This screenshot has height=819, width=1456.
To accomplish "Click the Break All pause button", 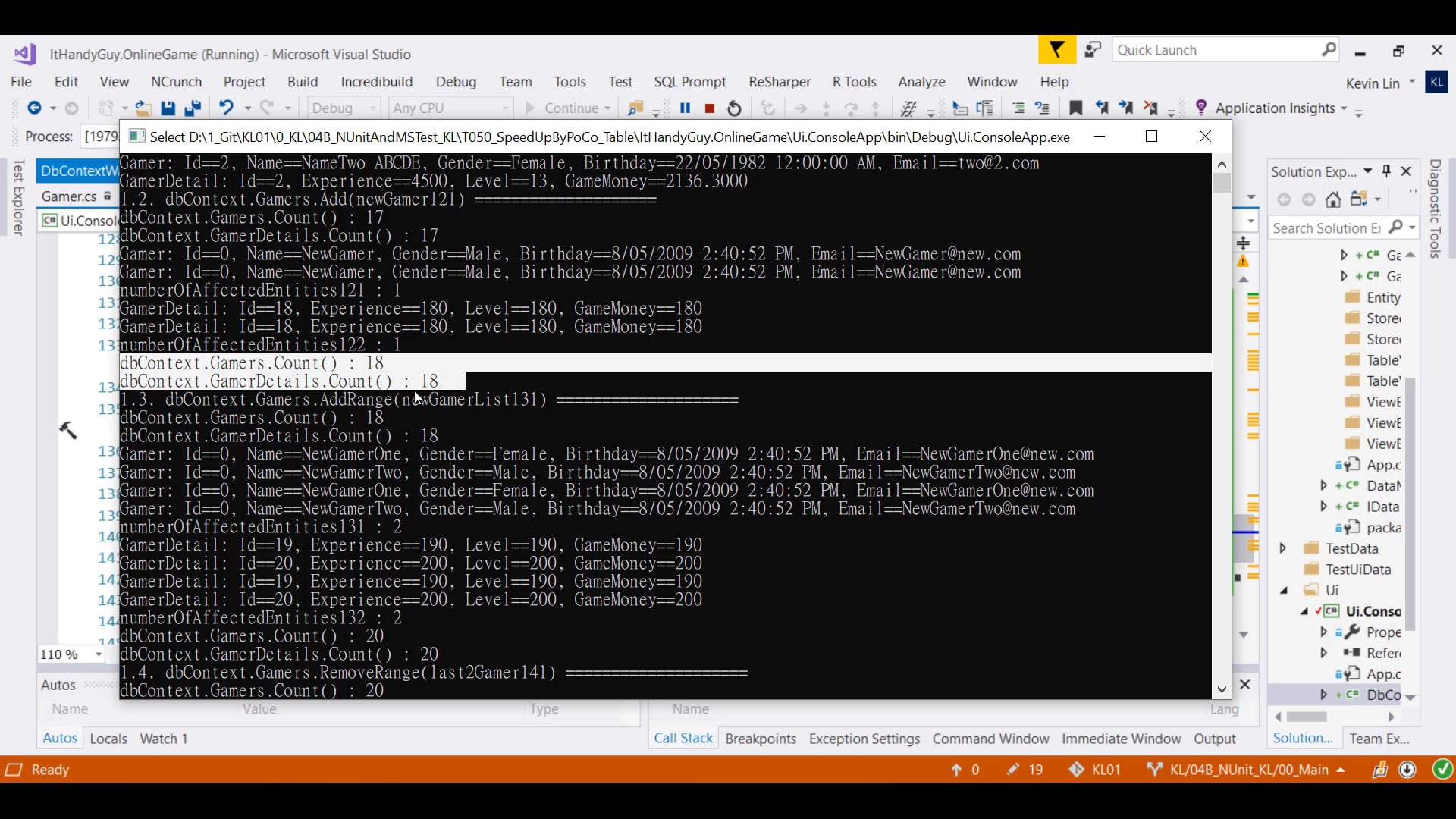I will [x=685, y=108].
